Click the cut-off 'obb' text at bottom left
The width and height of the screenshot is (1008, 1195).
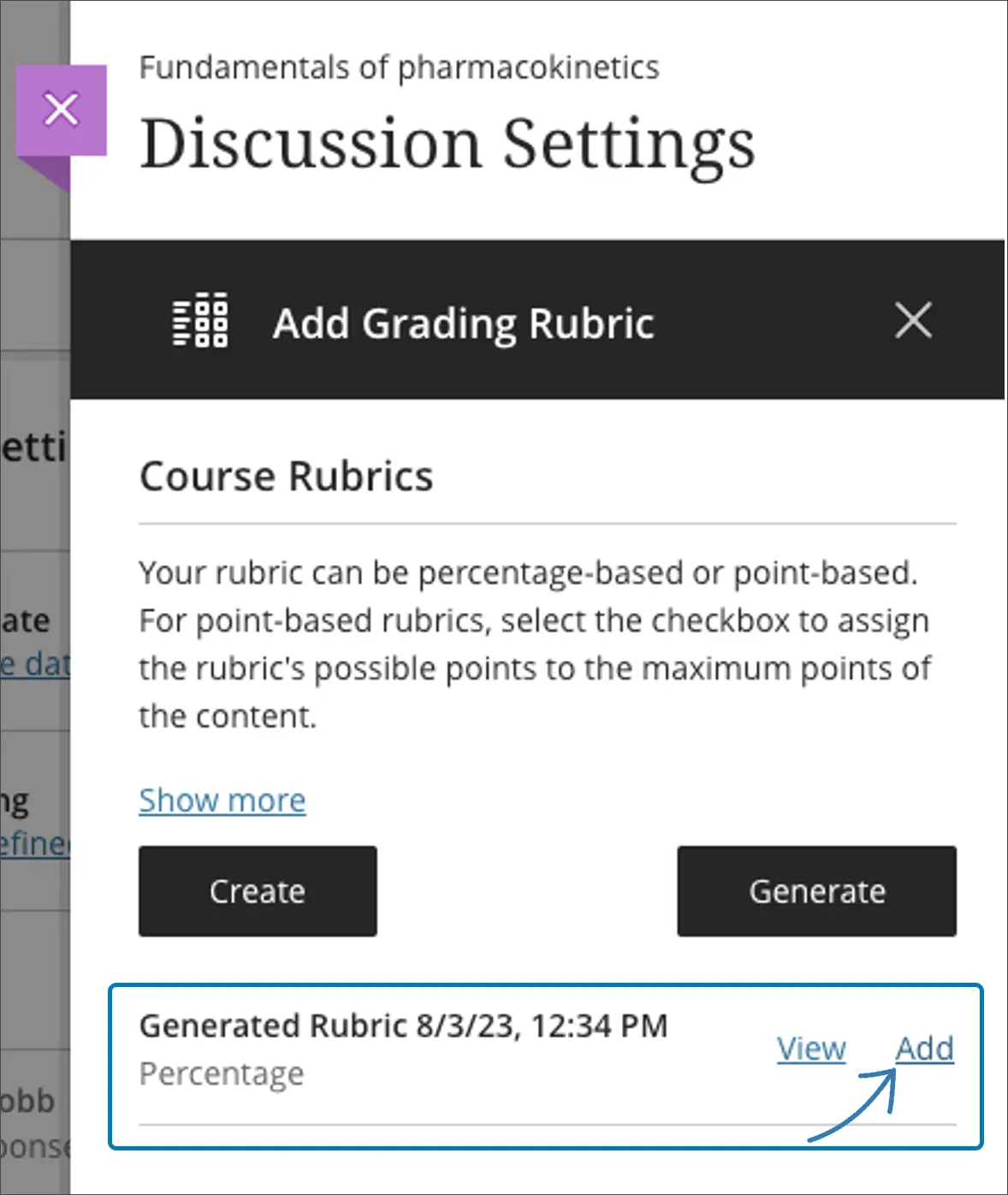[x=28, y=1101]
